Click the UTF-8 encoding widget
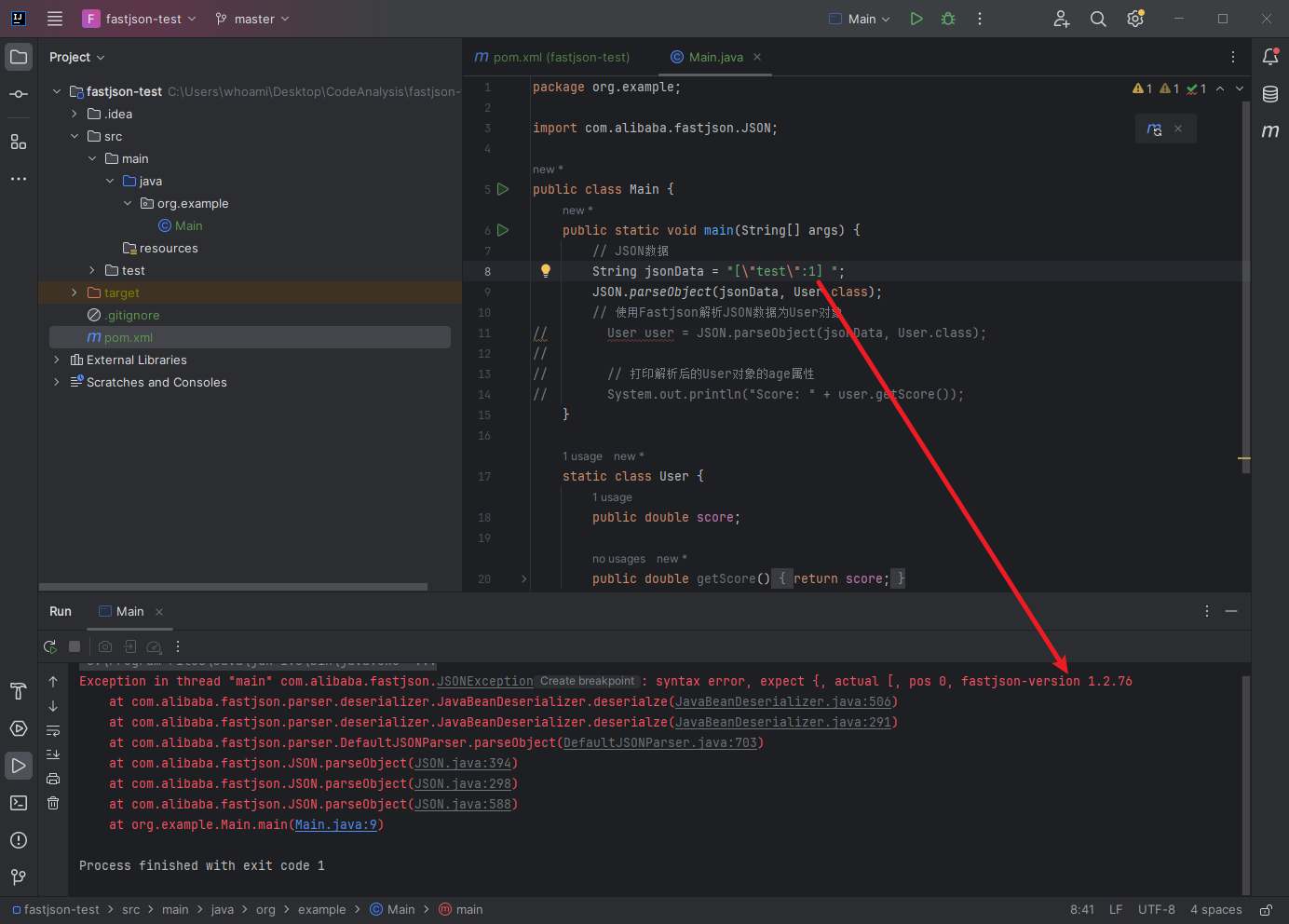This screenshot has height=924, width=1289. pyautogui.click(x=1157, y=910)
